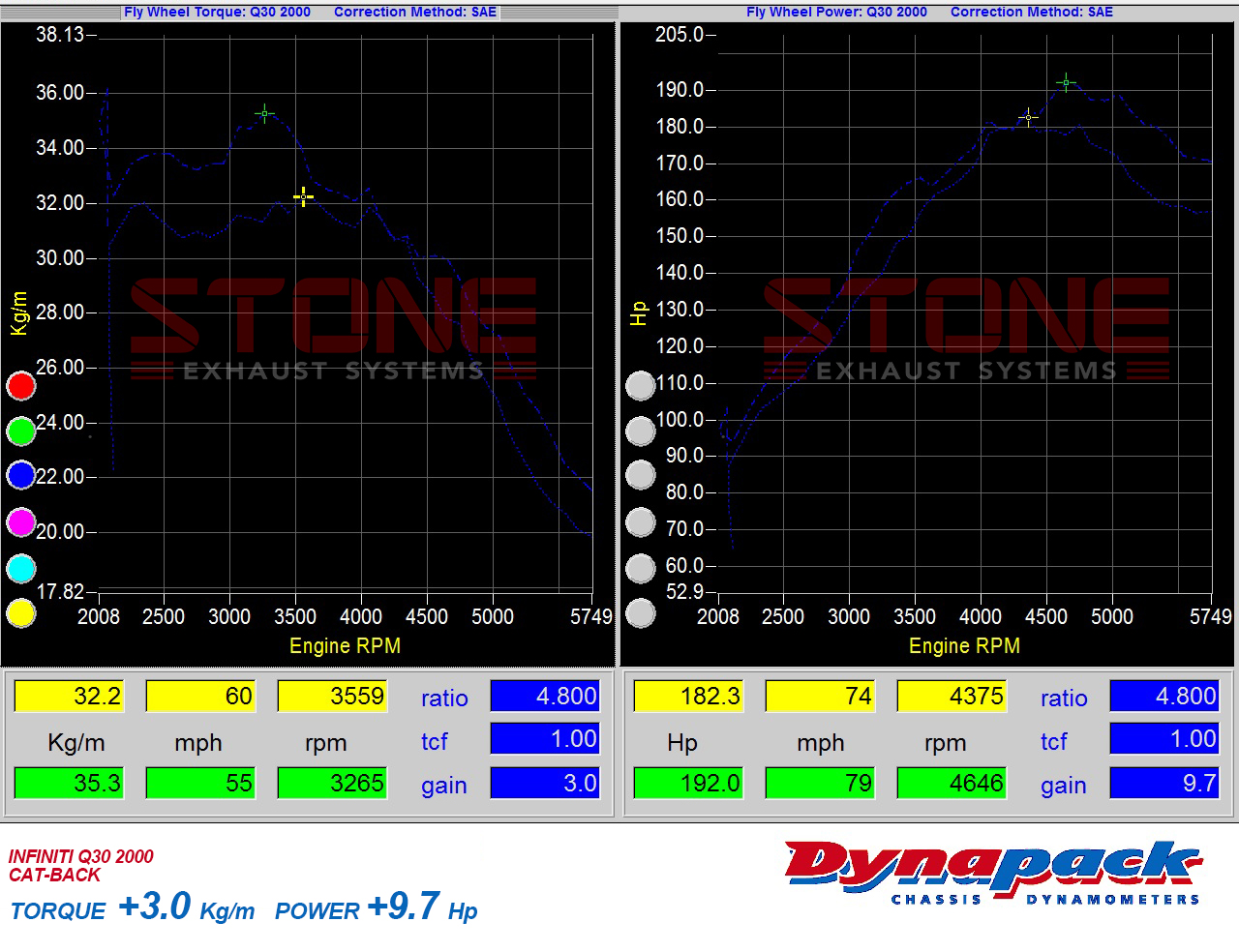Viewport: 1239px width, 952px height.
Task: Click the yellow power value 182.3 field
Action: point(689,697)
